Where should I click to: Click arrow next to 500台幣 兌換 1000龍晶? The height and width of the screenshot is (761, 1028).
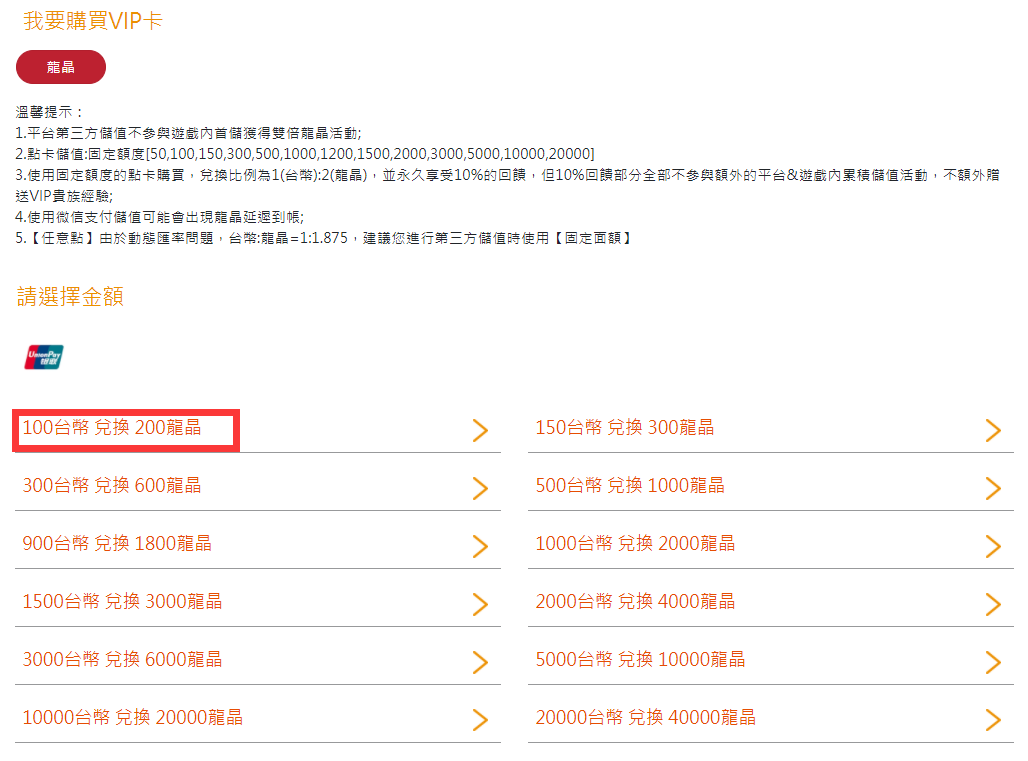tap(993, 488)
